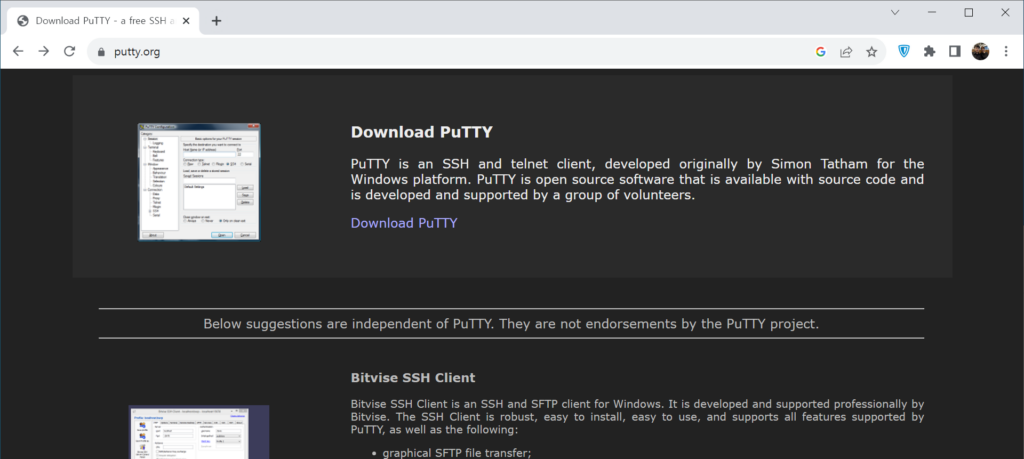Viewport: 1024px width, 459px height.
Task: Open the Chrome profile avatar
Action: click(x=980, y=52)
